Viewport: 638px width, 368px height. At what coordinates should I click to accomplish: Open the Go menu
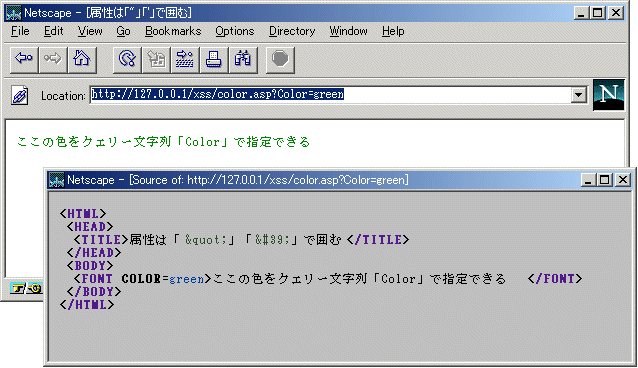[123, 31]
